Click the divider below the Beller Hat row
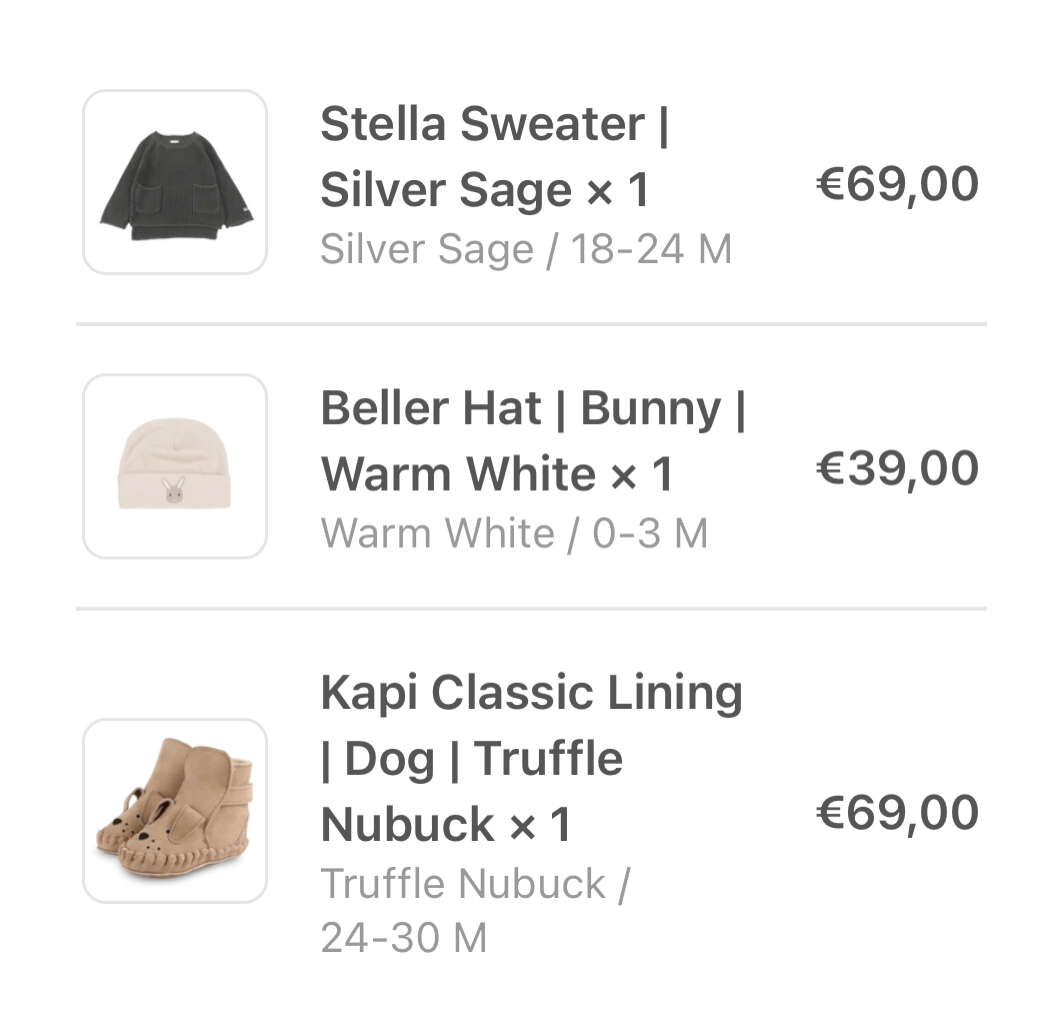Screen dimensions: 1054x1013 click(x=531, y=608)
